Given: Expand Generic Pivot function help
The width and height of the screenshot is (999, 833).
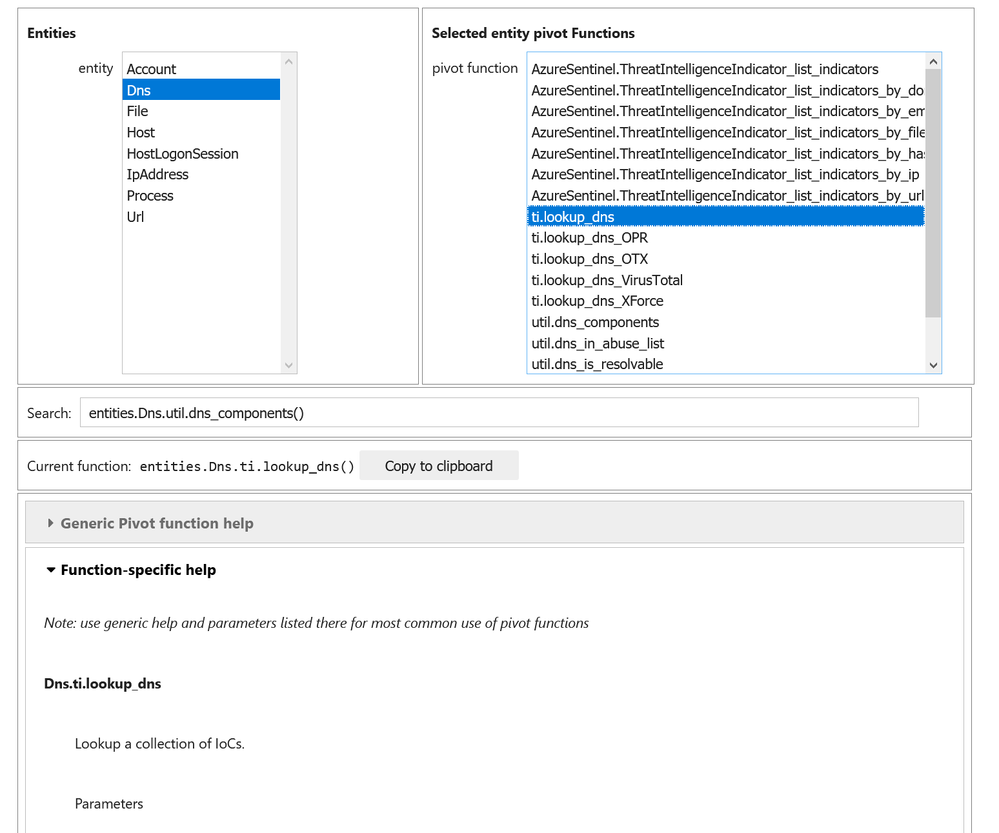Looking at the screenshot, I should pyautogui.click(x=156, y=523).
